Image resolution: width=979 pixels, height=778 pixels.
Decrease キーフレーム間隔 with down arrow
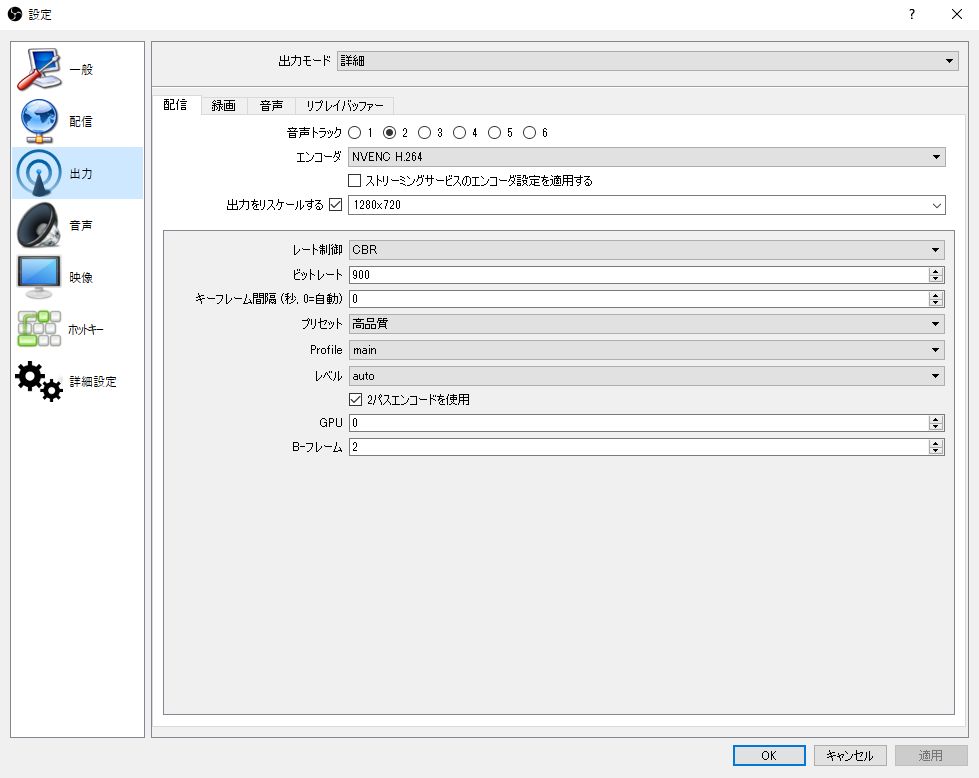coord(935,302)
